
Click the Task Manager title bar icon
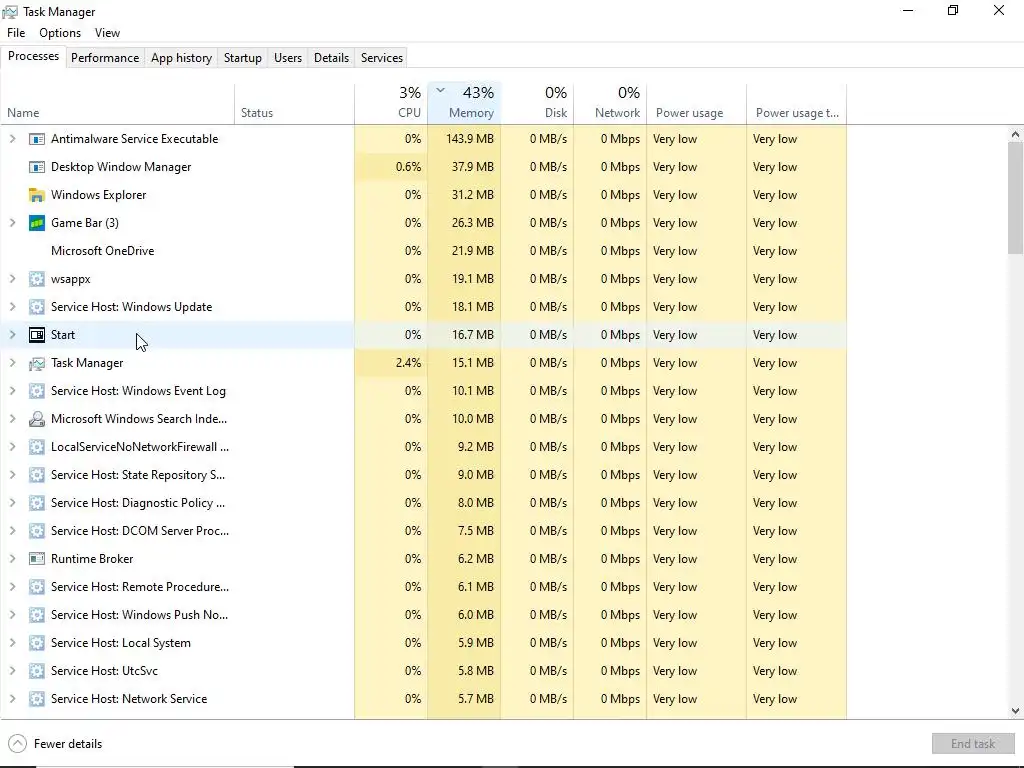coord(10,12)
